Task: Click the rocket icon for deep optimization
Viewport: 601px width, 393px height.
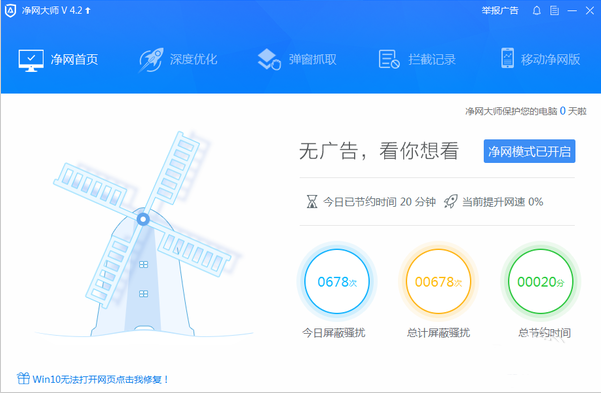Action: (151, 60)
